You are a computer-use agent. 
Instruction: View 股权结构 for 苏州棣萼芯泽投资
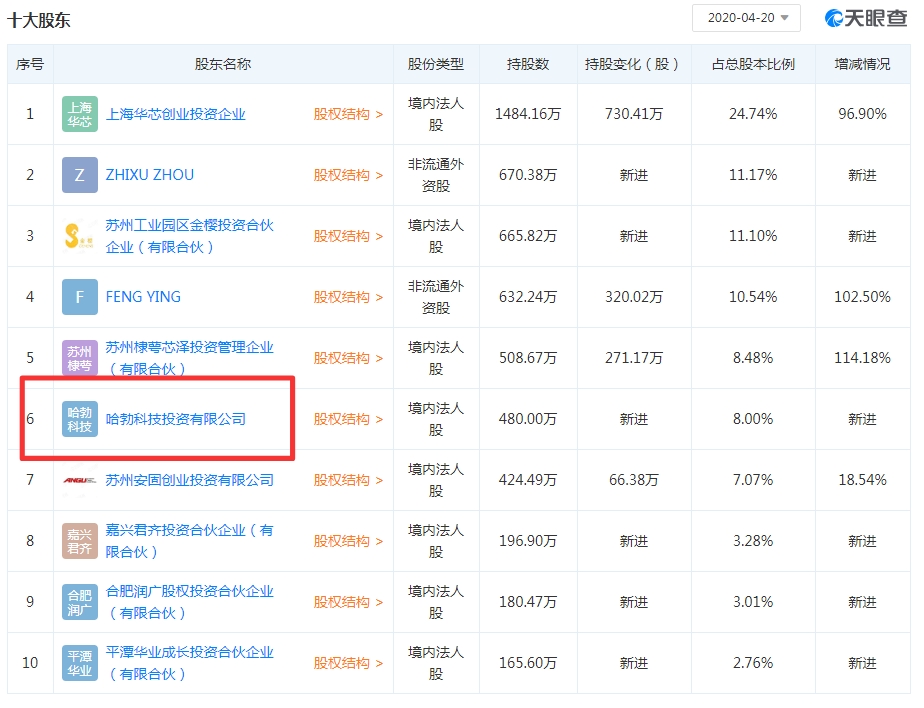pyautogui.click(x=348, y=358)
